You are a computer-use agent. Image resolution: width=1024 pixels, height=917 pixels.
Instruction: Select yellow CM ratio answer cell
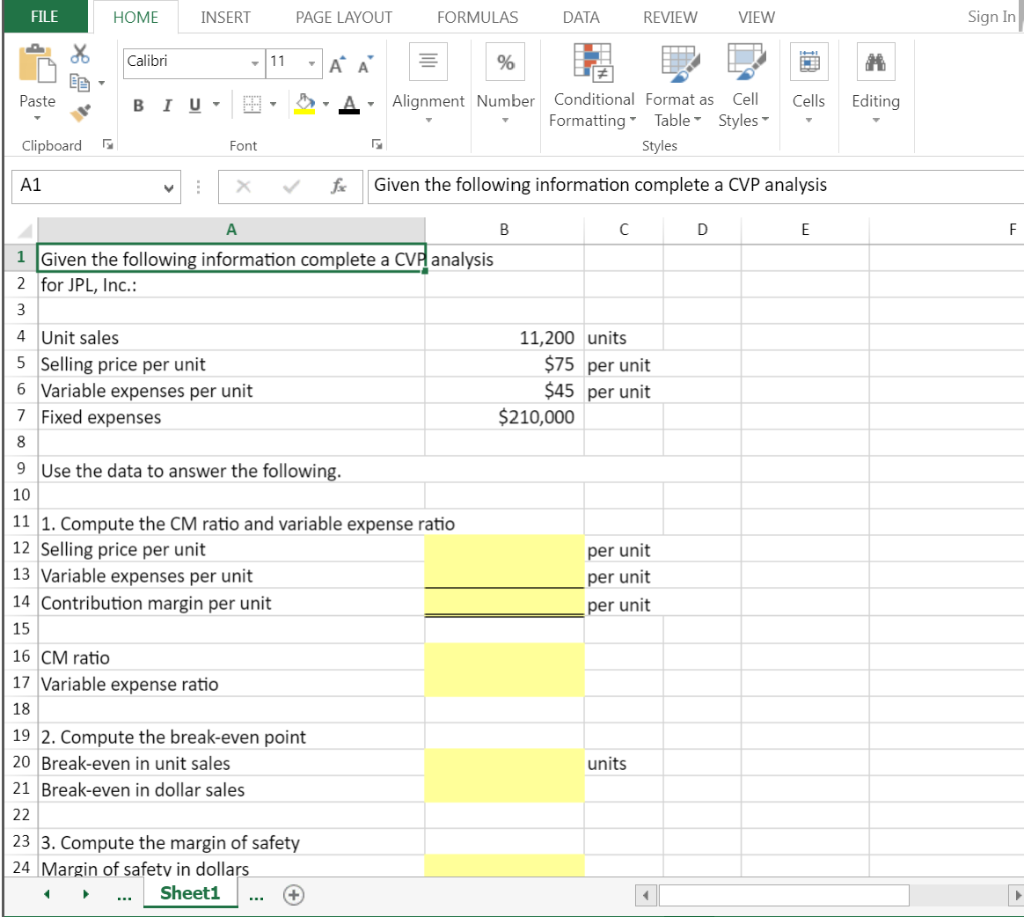[504, 656]
